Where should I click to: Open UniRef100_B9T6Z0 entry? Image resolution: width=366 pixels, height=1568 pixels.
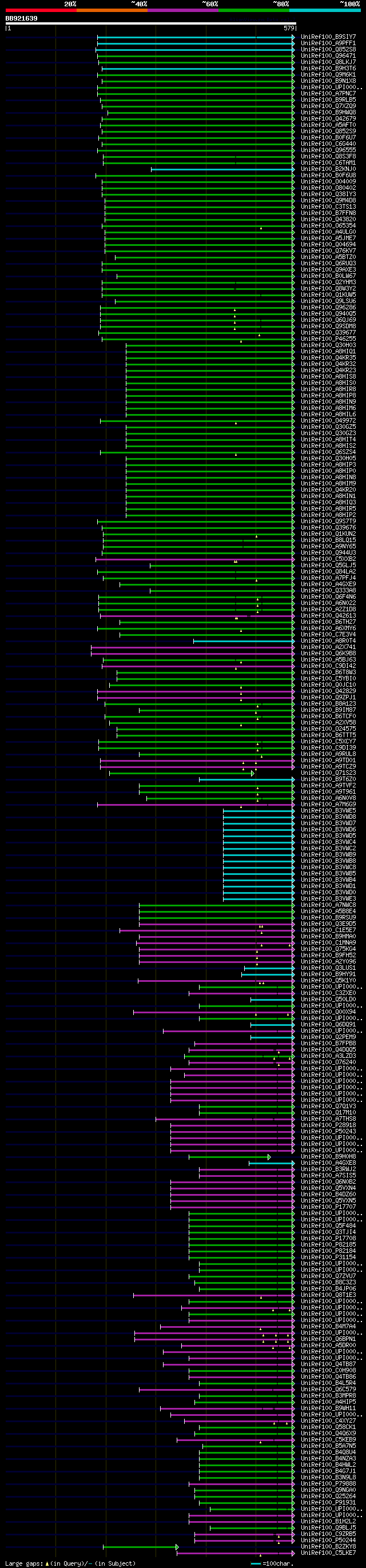(x=328, y=779)
